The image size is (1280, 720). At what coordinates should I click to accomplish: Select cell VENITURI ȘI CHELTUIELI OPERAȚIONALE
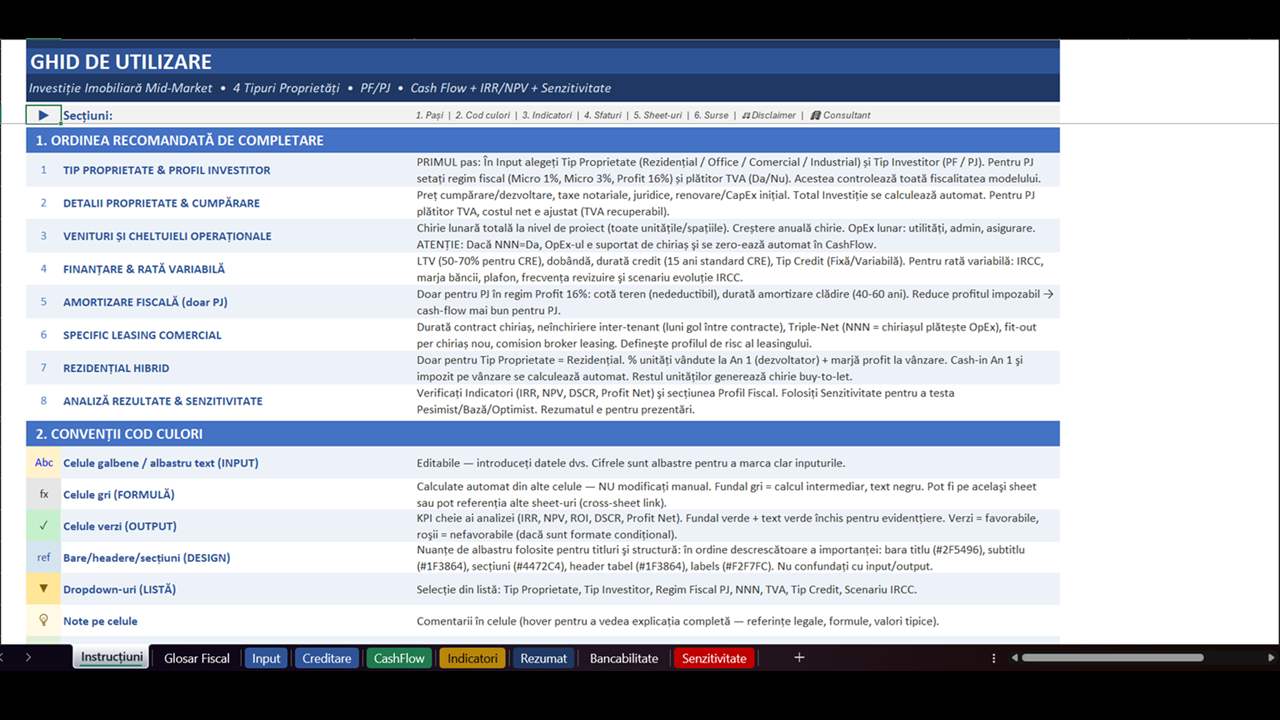238,236
